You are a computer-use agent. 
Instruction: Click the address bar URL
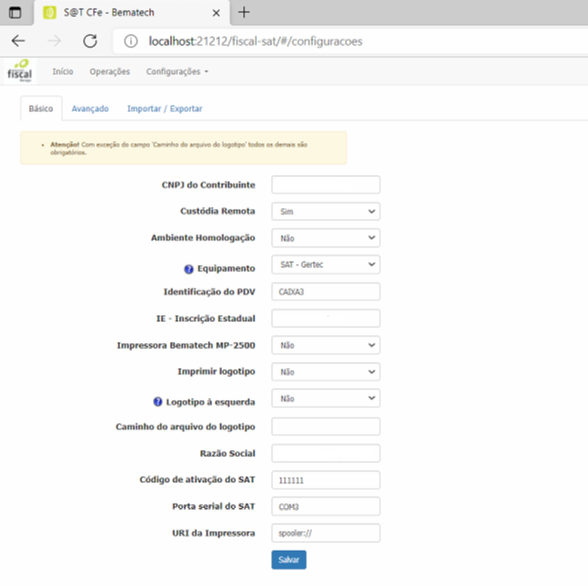pyautogui.click(x=255, y=41)
